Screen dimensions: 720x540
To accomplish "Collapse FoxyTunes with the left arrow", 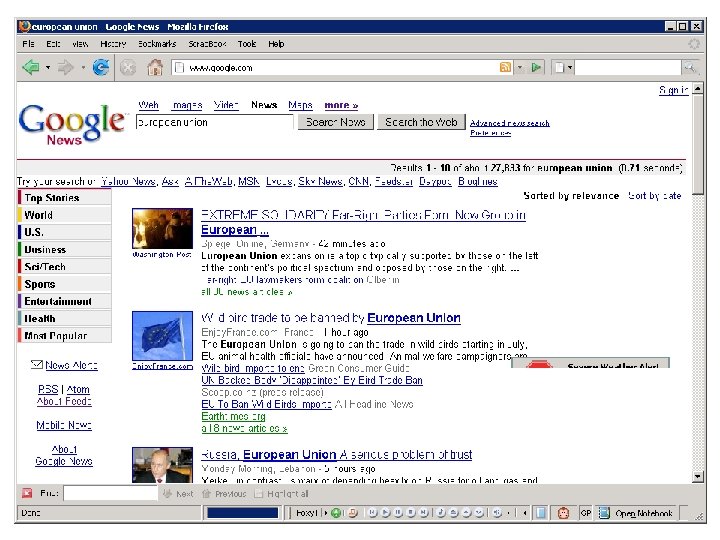I will [524, 513].
